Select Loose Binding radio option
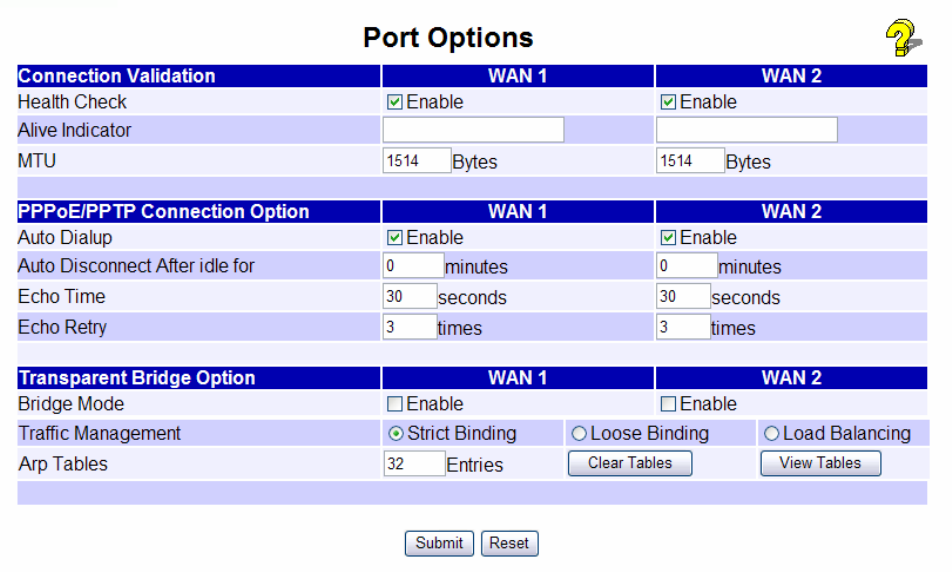This screenshot has width=952, height=572. (x=579, y=434)
